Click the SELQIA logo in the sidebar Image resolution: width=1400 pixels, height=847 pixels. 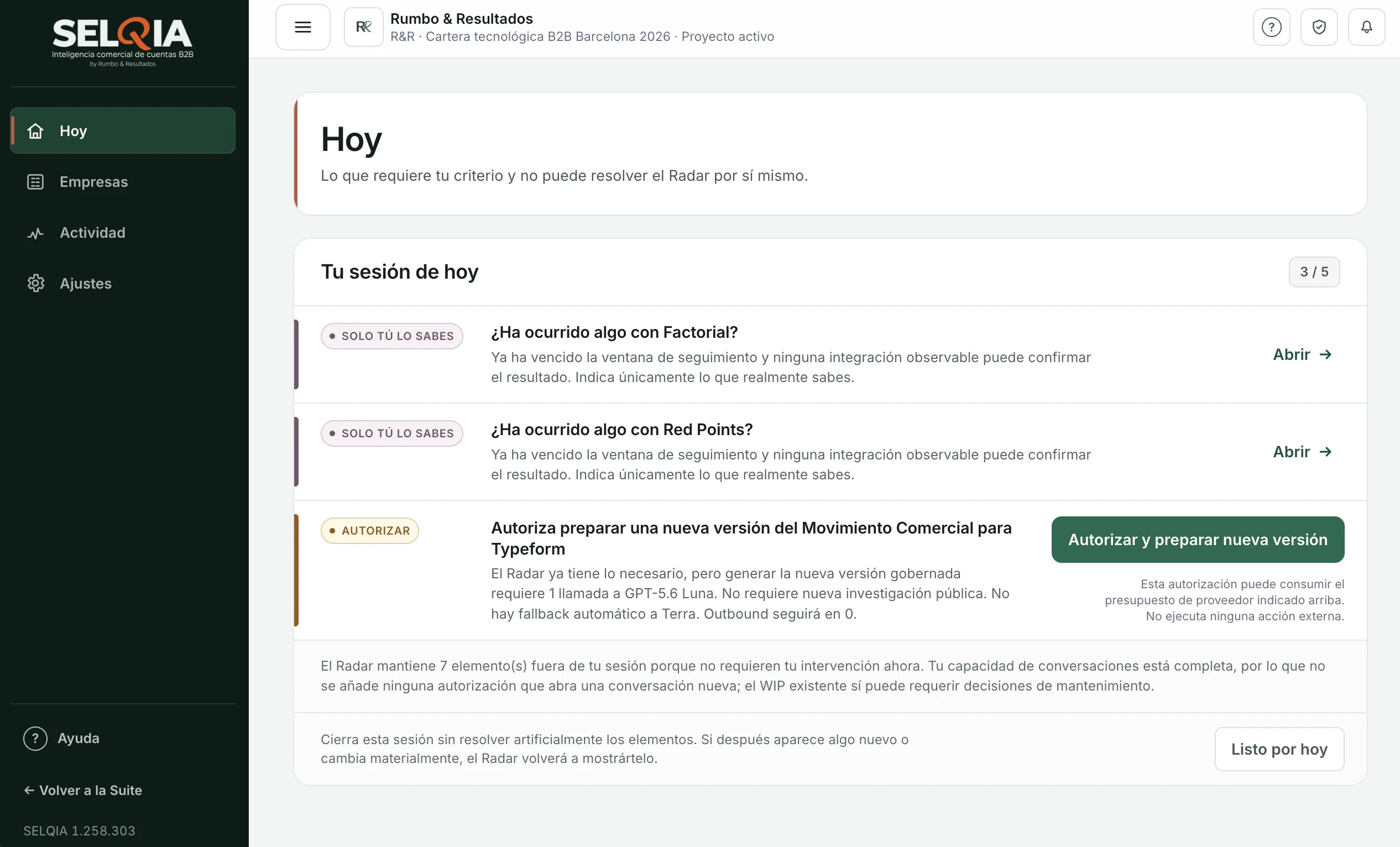pyautogui.click(x=123, y=42)
